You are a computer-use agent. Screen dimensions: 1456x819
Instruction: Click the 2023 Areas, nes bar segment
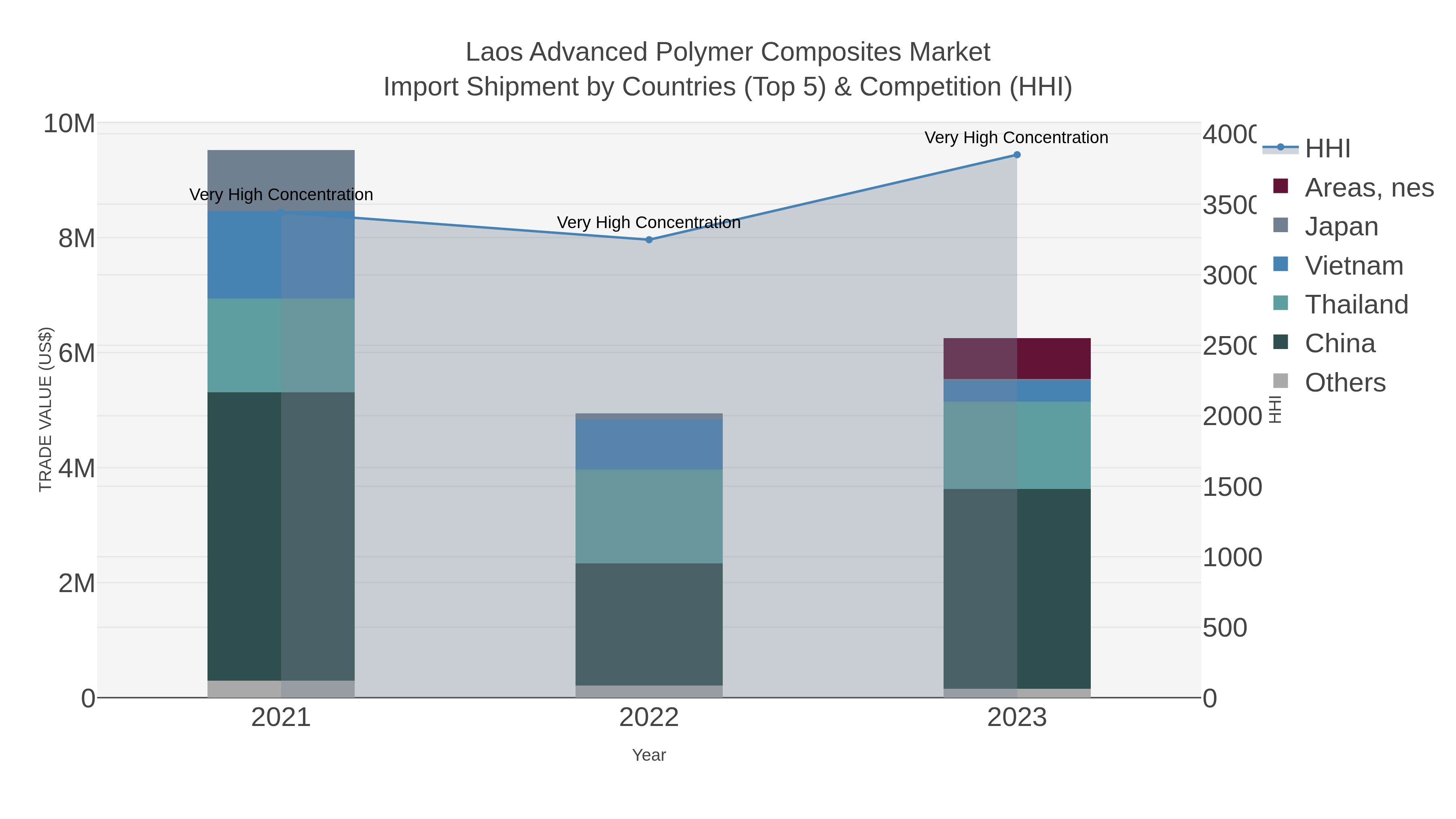1017,359
